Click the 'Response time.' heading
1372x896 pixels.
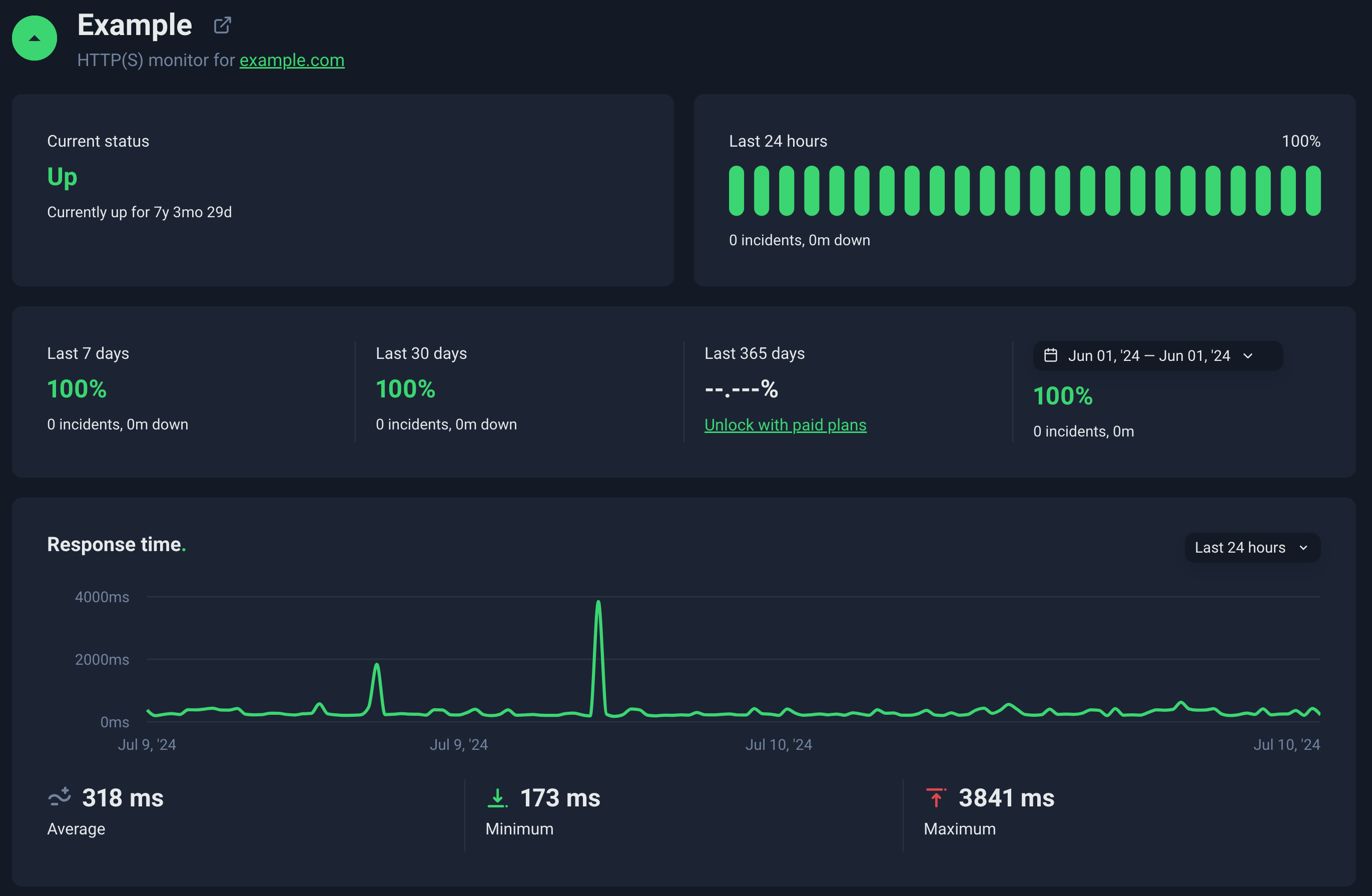click(x=117, y=544)
